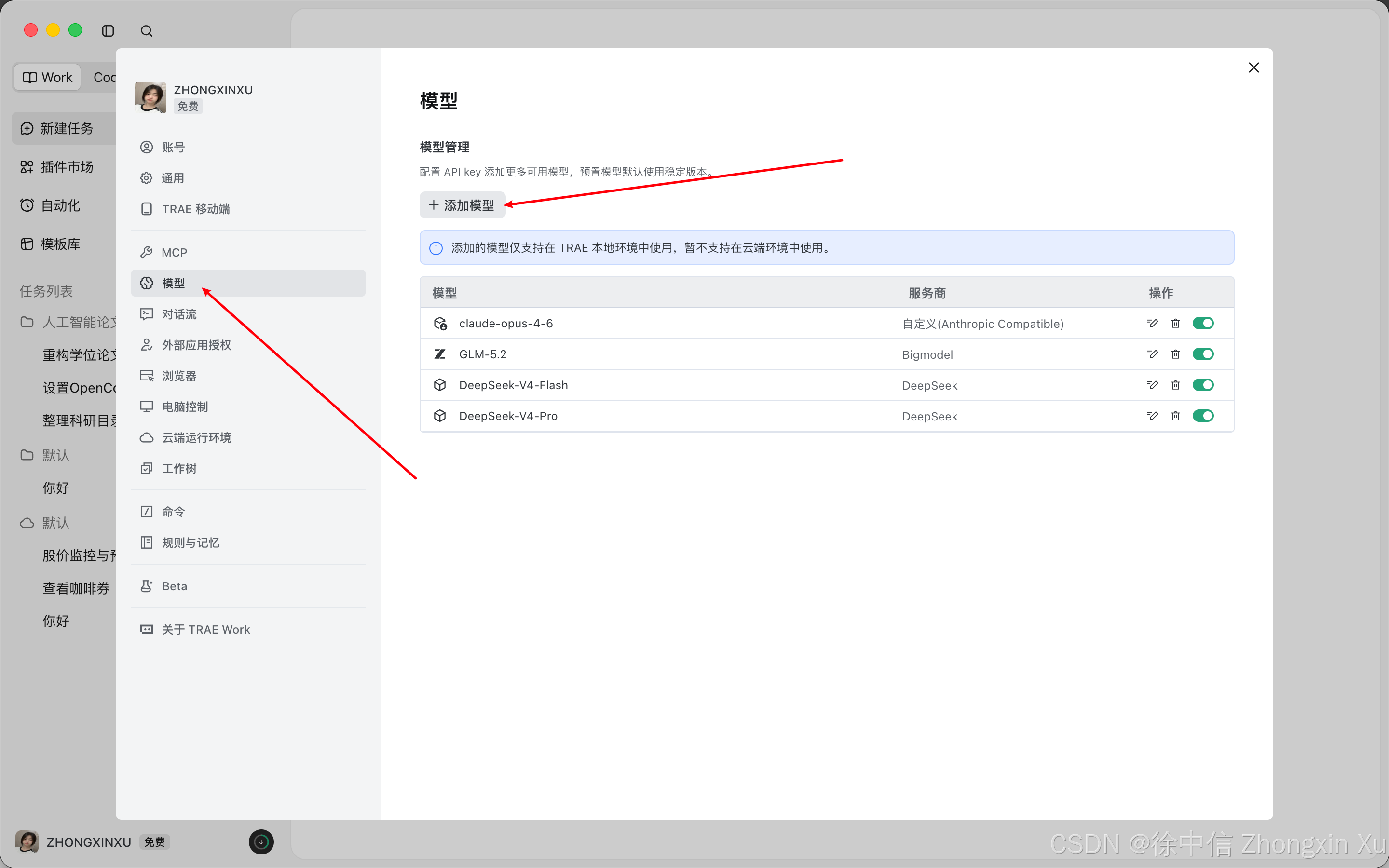Click the green macOS zoom window button
Viewport: 1389px width, 868px height.
click(75, 30)
